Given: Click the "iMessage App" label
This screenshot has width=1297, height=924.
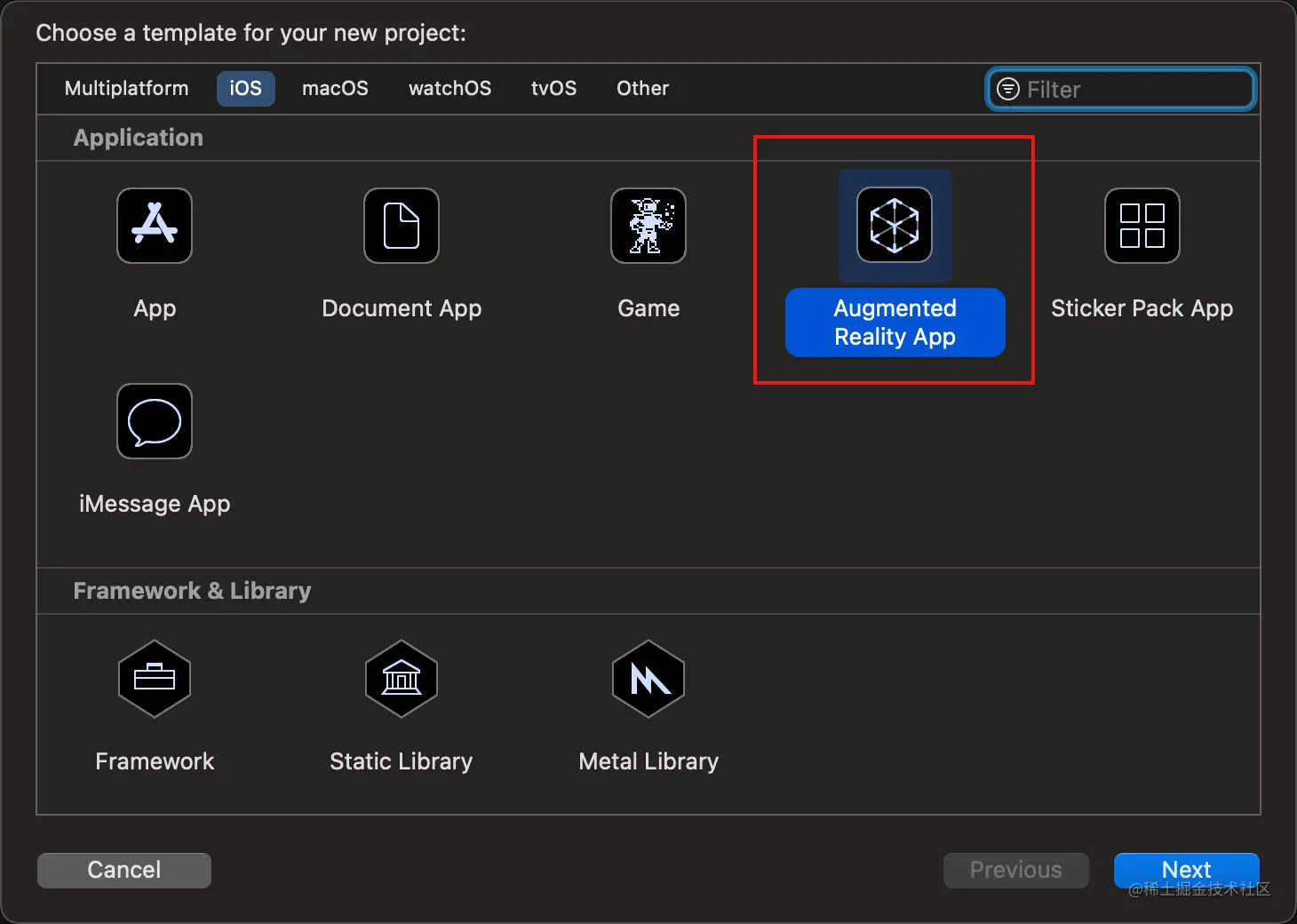Looking at the screenshot, I should click(155, 504).
